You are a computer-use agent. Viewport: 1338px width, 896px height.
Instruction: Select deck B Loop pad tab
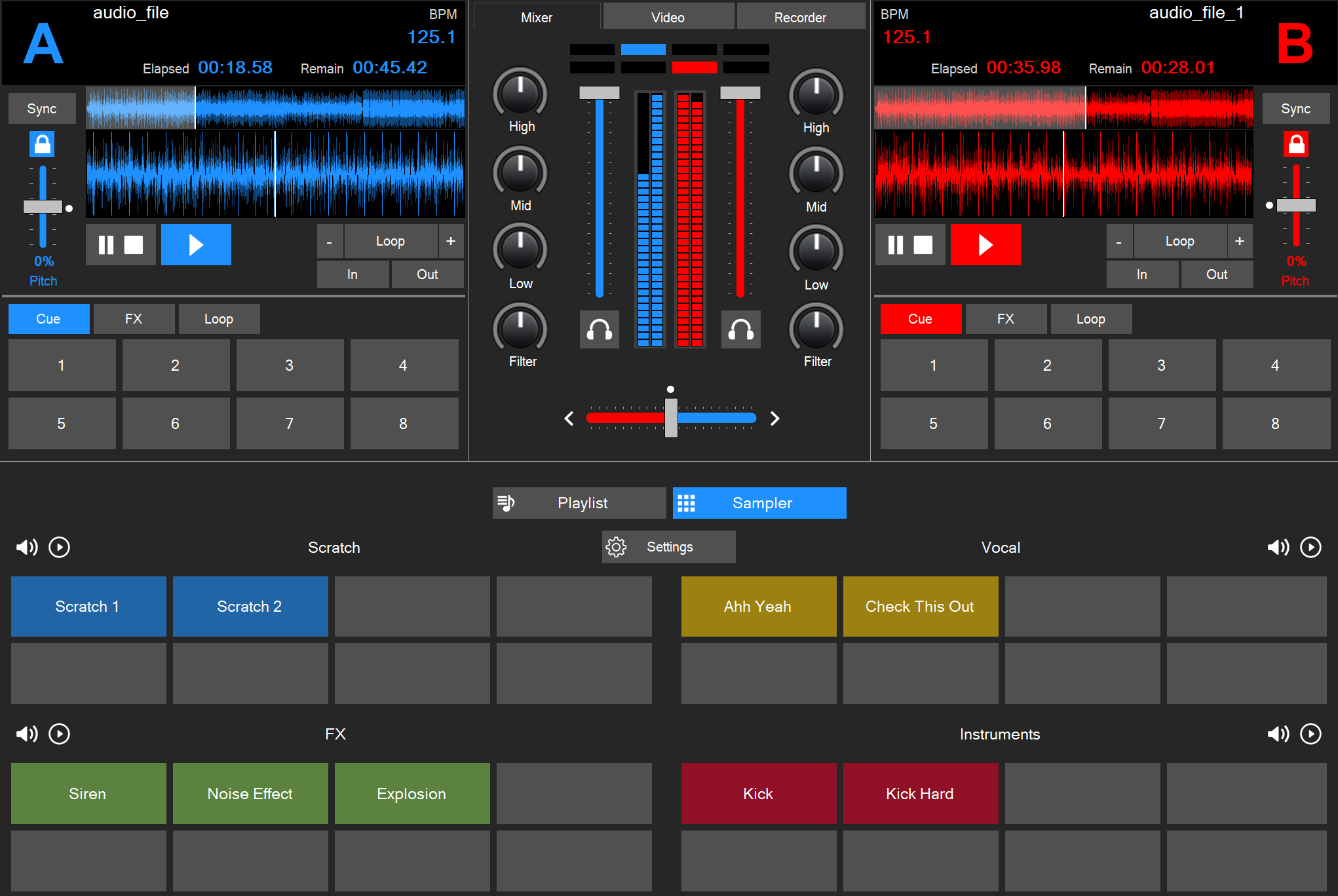pos(1091,319)
